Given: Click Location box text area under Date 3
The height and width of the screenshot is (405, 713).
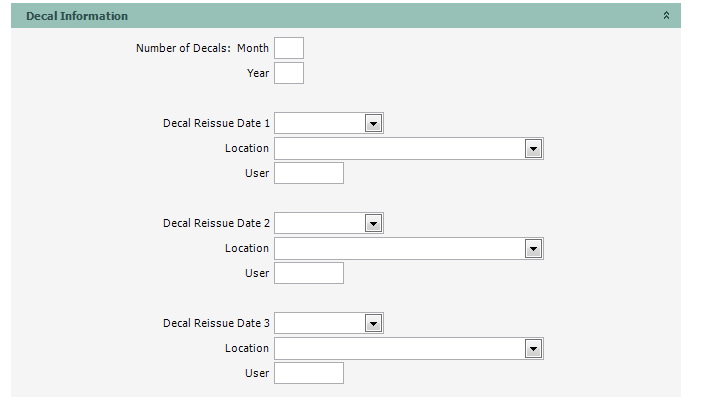Looking at the screenshot, I should click(x=400, y=349).
